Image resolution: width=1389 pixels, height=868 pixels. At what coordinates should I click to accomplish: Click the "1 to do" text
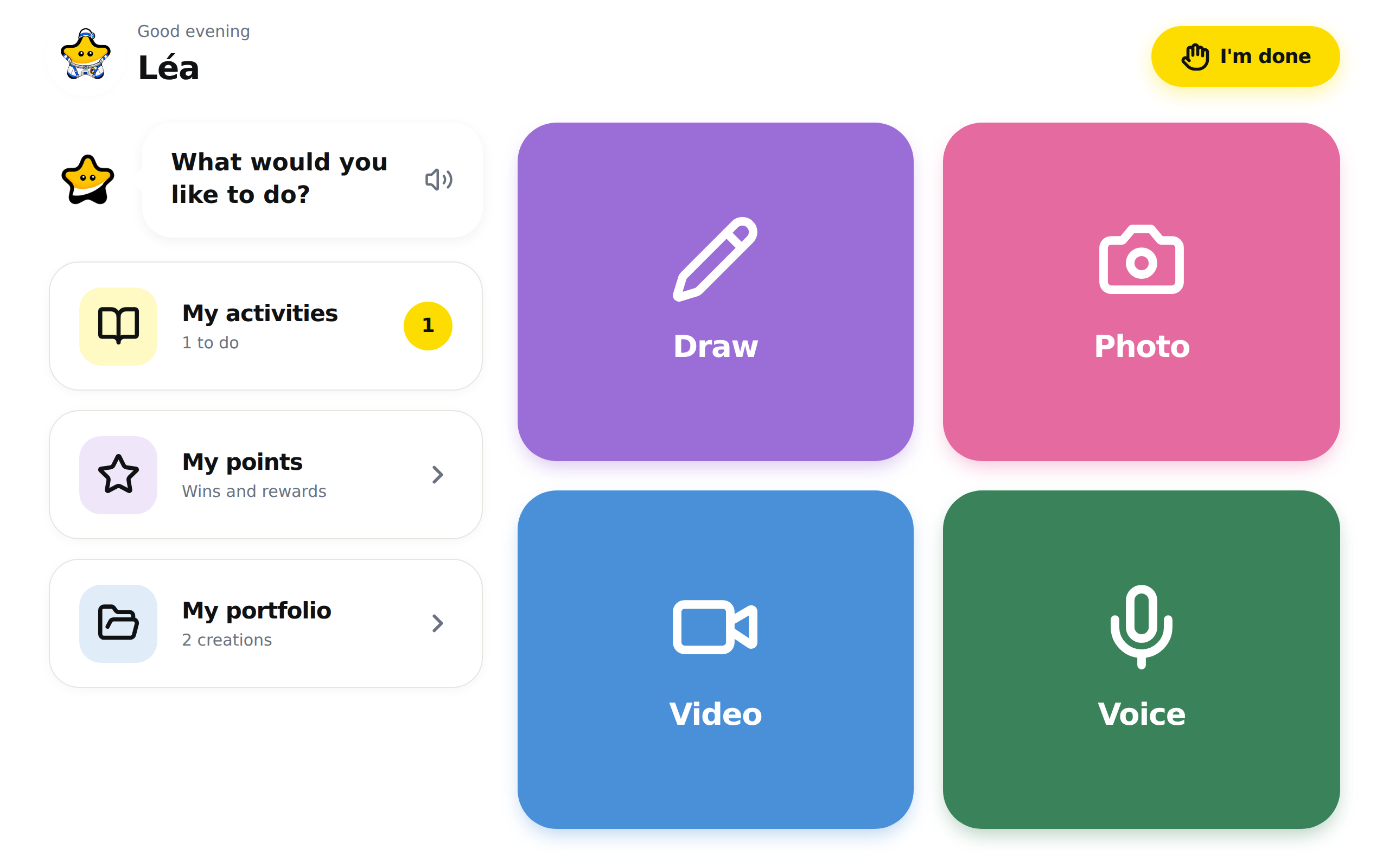(210, 343)
